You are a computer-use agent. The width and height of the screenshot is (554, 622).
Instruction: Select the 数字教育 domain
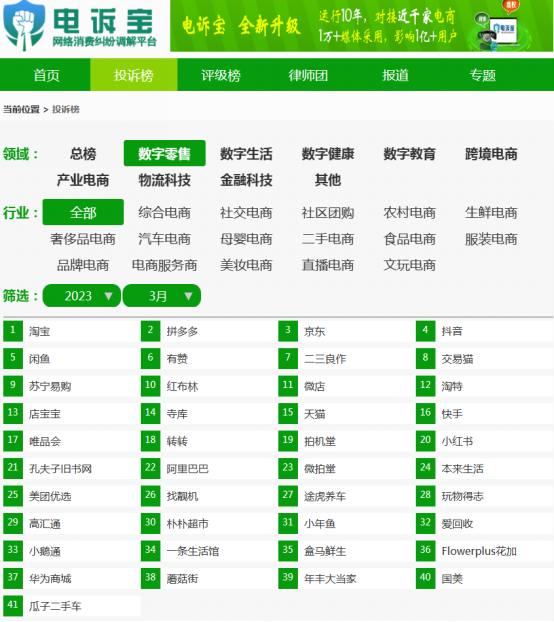410,154
